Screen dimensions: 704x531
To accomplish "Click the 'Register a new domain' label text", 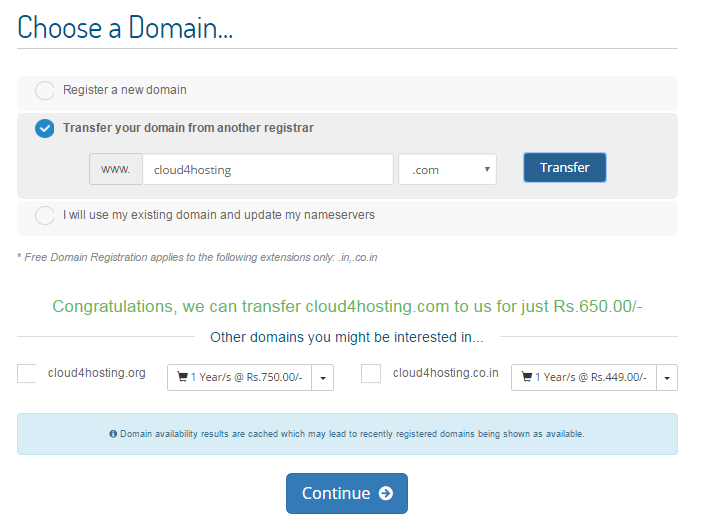I will click(x=125, y=90).
